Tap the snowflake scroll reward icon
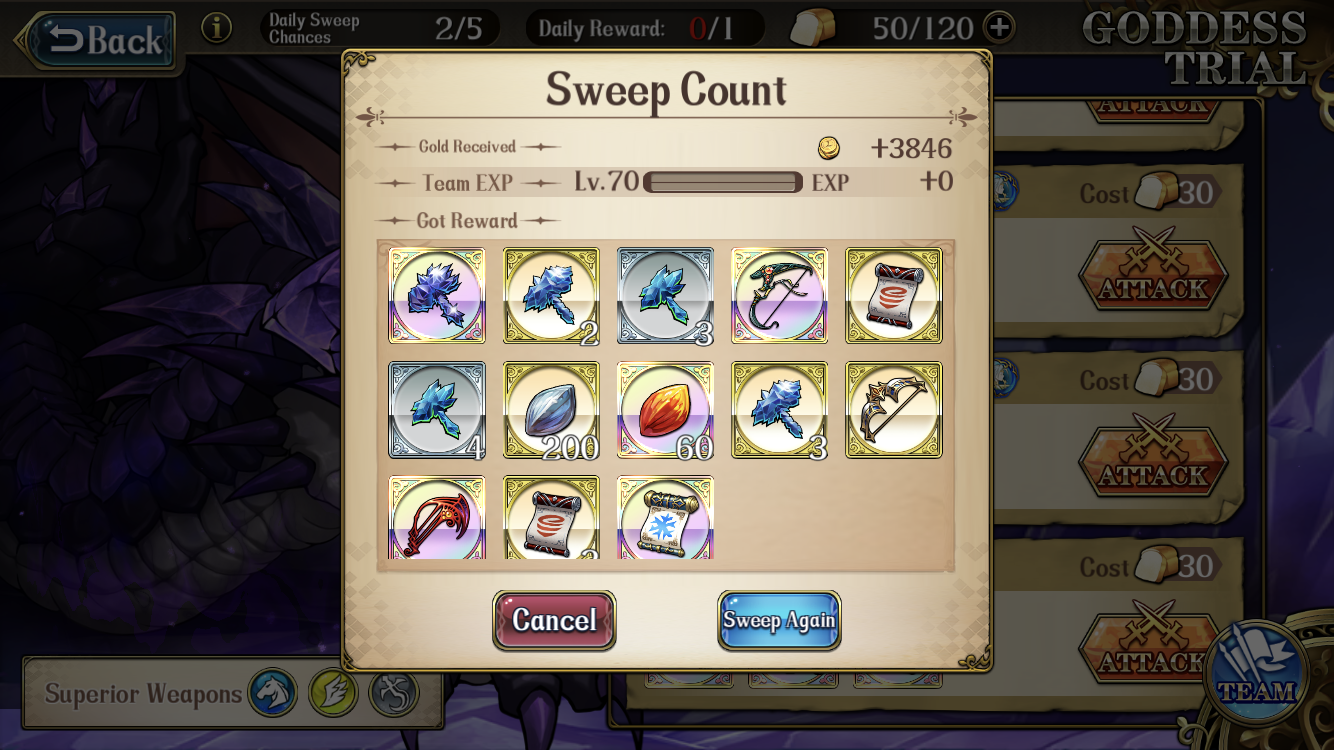This screenshot has width=1334, height=750. (x=665, y=517)
